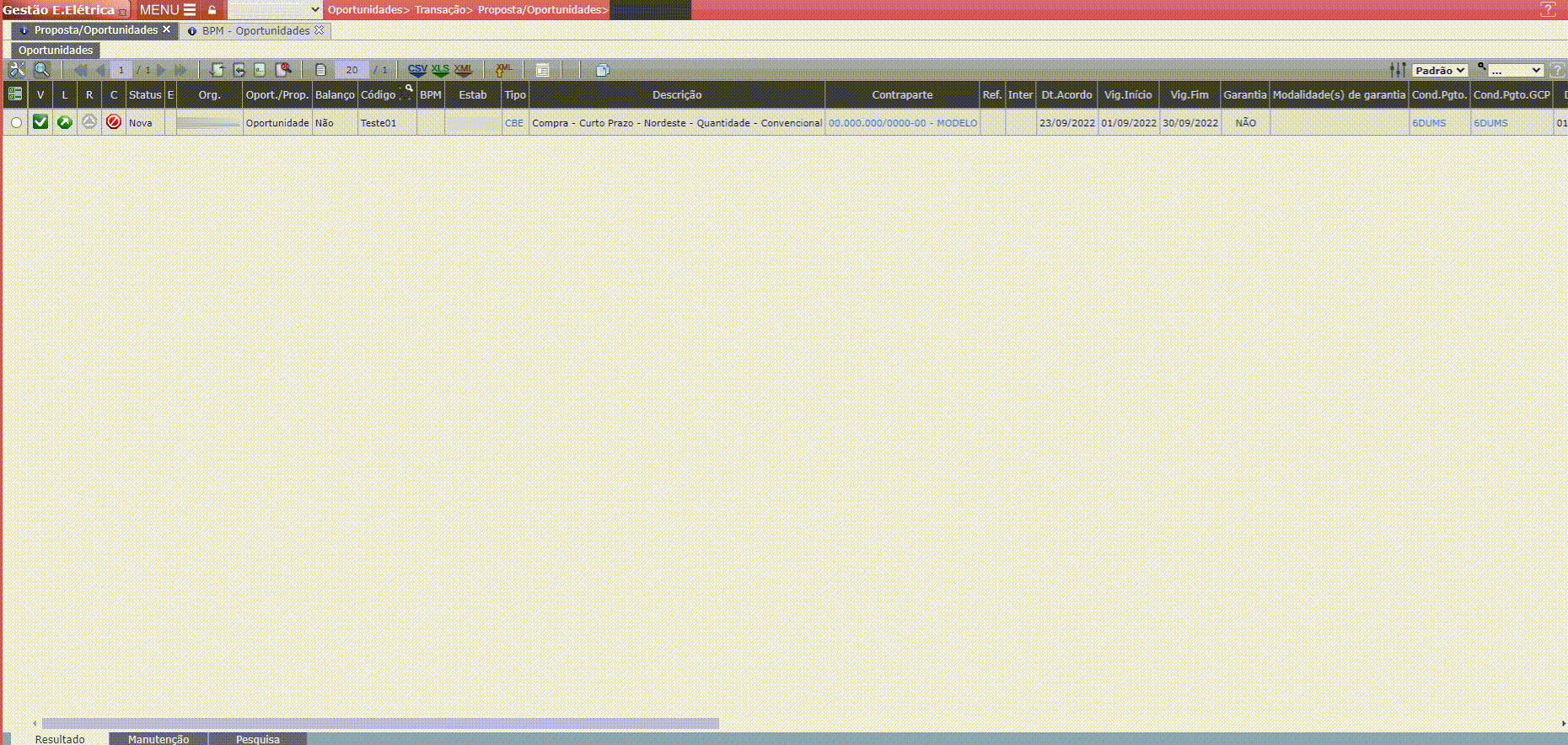Open the Padrão layout dropdown

(1440, 70)
